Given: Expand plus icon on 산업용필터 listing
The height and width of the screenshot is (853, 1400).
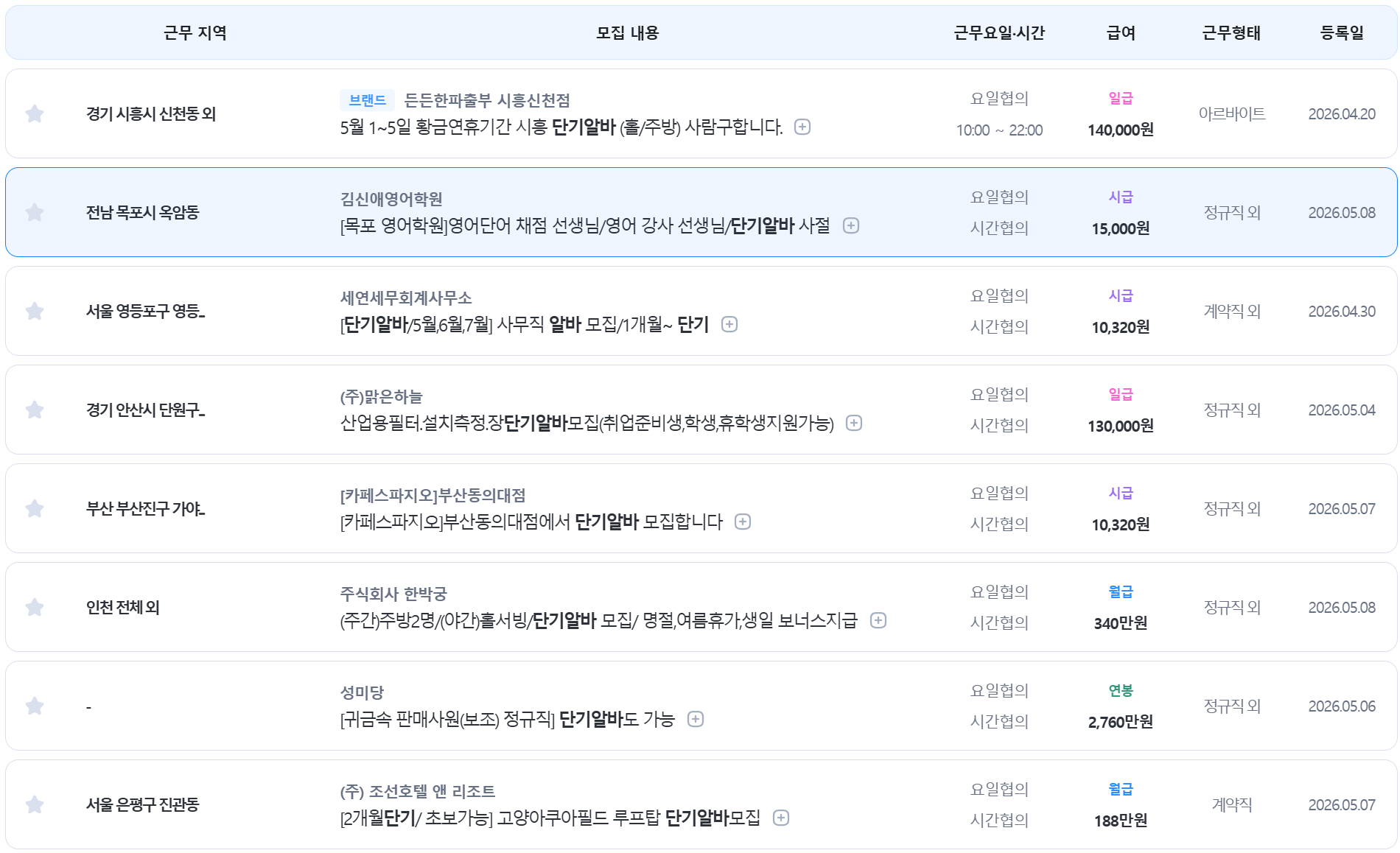Looking at the screenshot, I should [x=854, y=423].
